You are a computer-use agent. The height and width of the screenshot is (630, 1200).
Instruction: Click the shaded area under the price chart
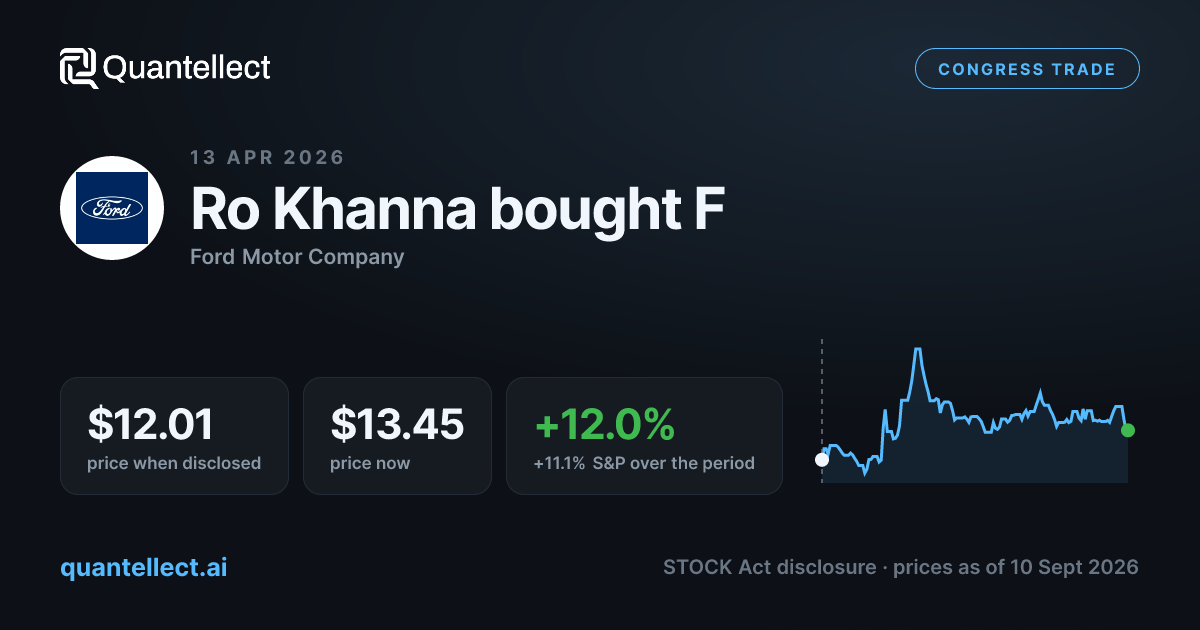[975, 455]
